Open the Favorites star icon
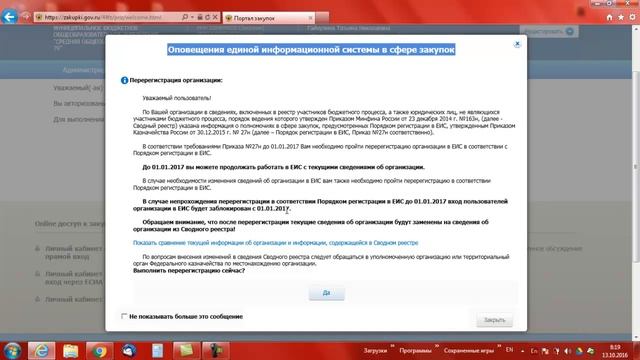The width and height of the screenshot is (640, 360). coord(621,17)
